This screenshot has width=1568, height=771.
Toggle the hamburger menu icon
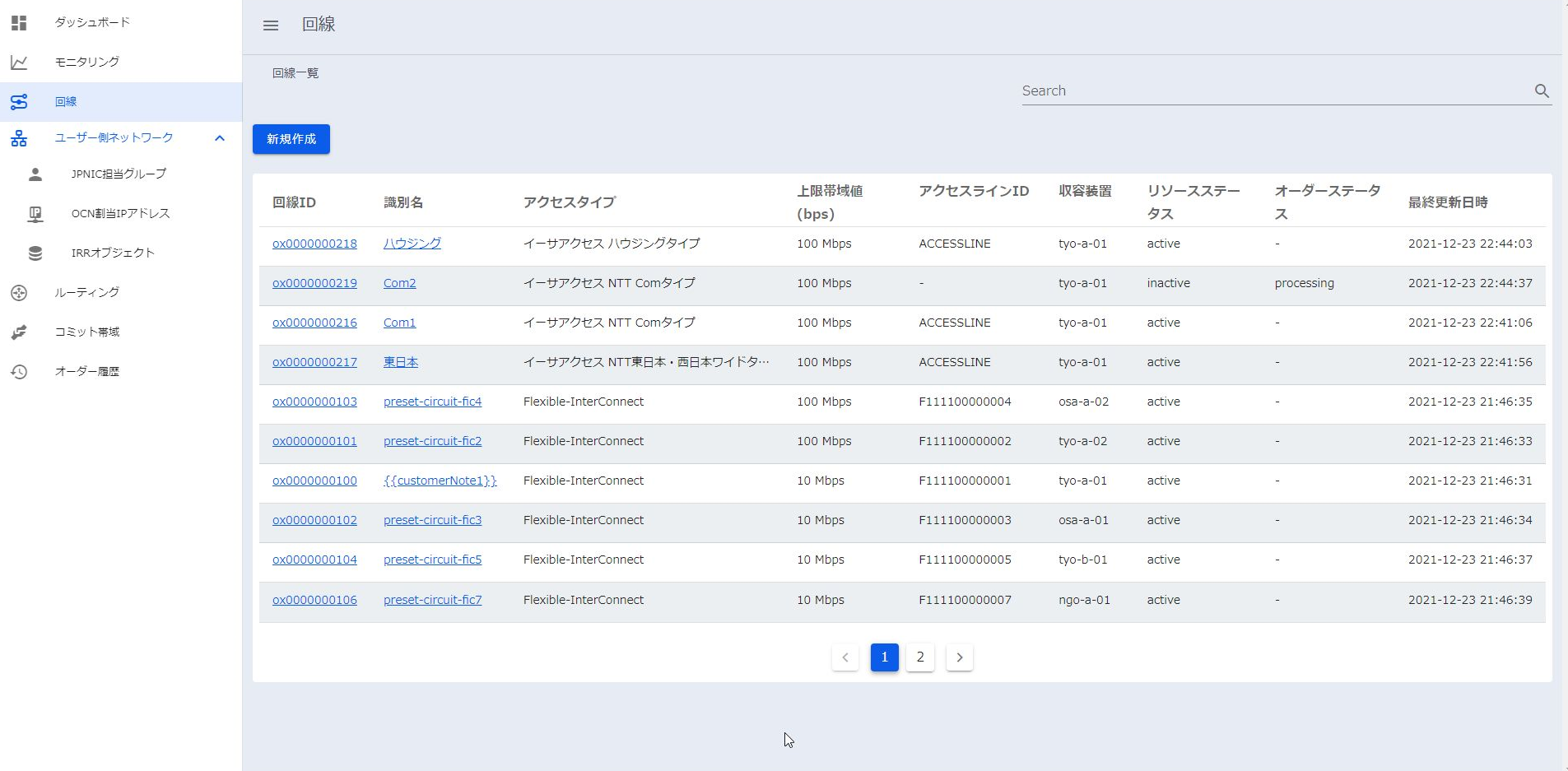tap(271, 26)
